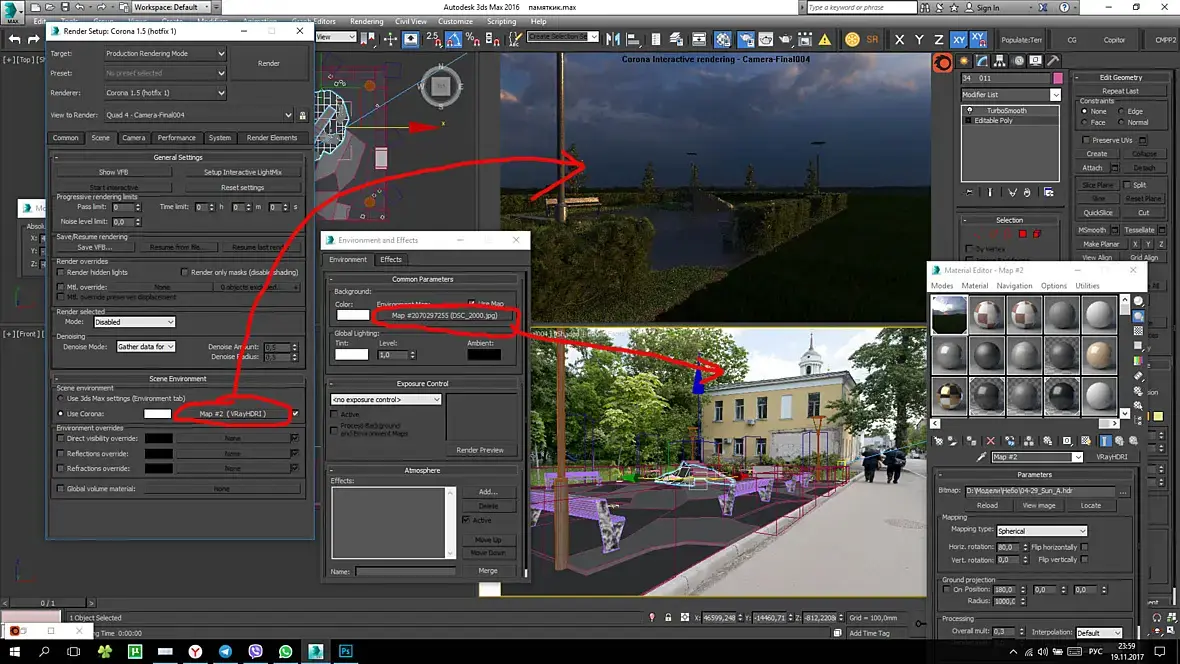Click the Undo arrow in main toolbar
Screen dimensions: 1180x664
click(14, 39)
